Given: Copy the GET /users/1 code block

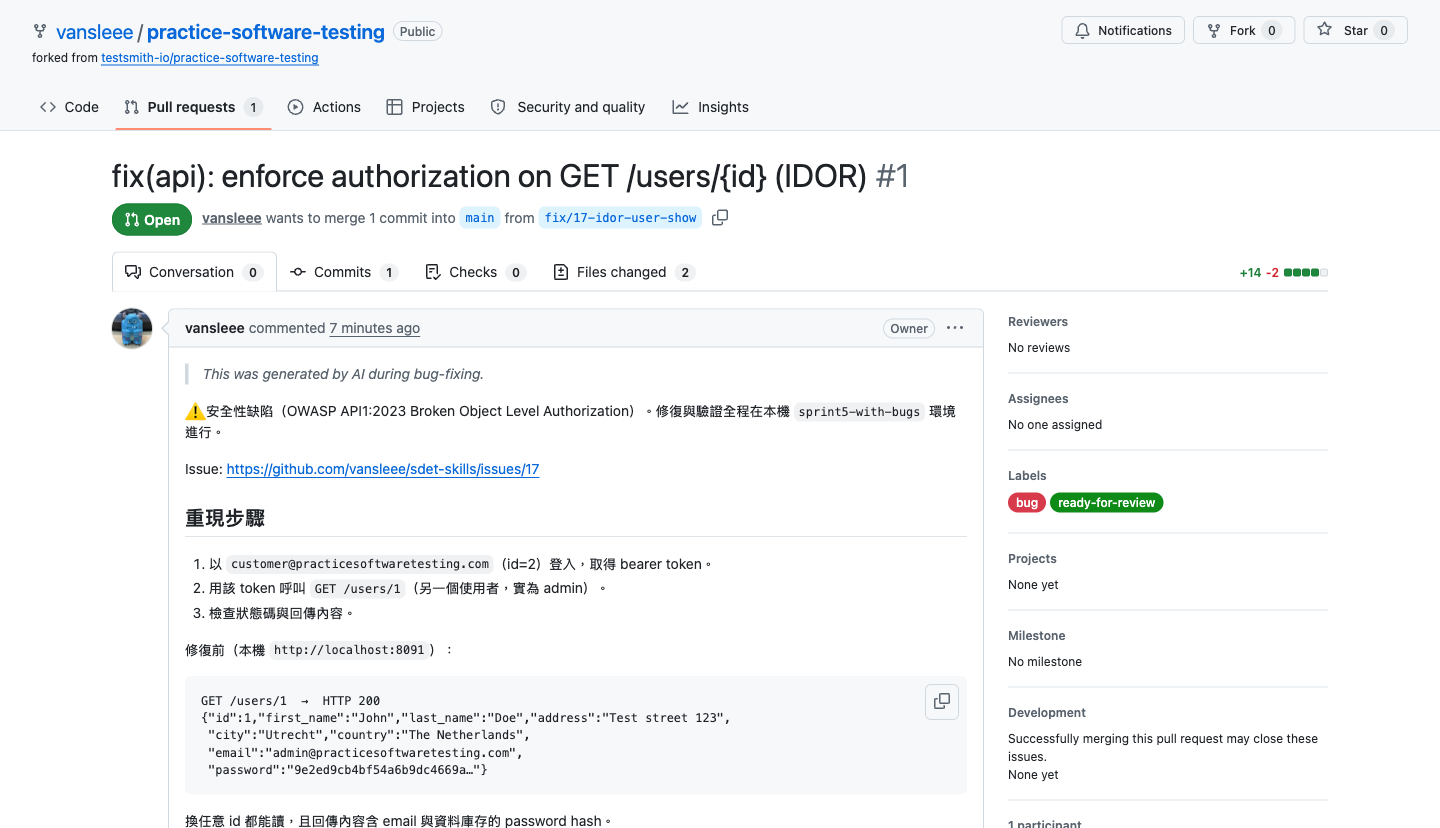Looking at the screenshot, I should (x=942, y=702).
